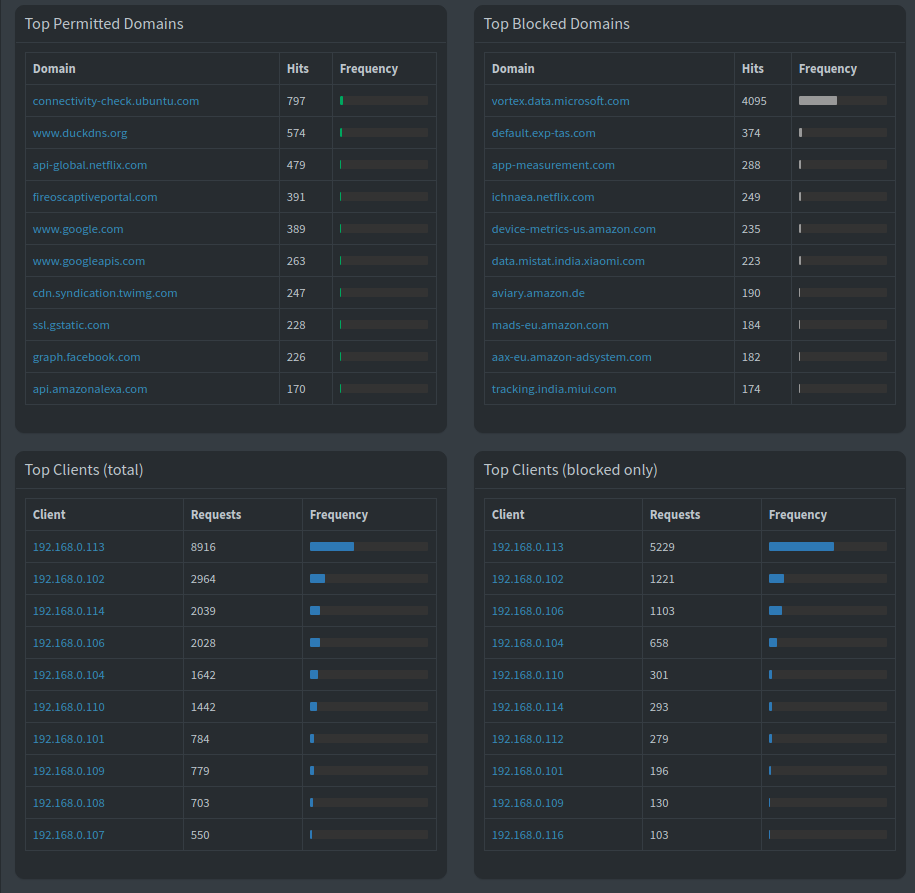The image size is (915, 893).
Task: Click frequency bar for connectivity-check.ubuntu.com
Action: tap(383, 101)
